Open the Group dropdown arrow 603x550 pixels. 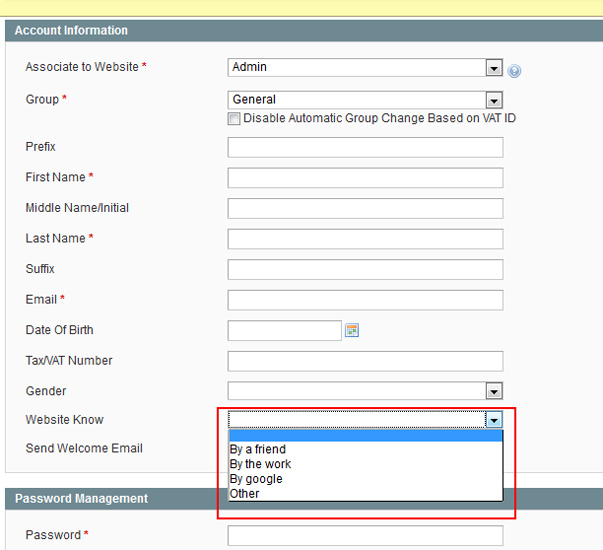coord(494,101)
